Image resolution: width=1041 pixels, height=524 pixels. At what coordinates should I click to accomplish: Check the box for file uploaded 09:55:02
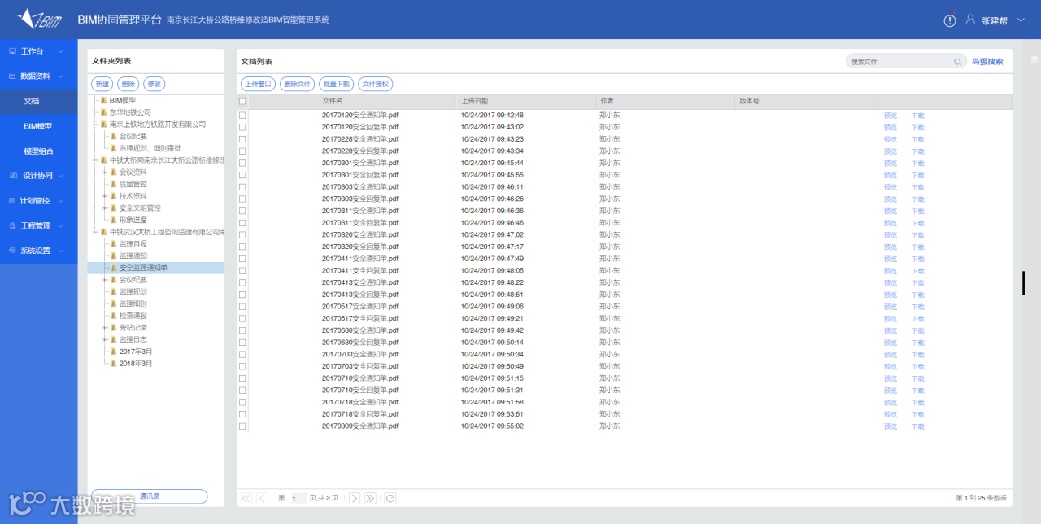point(242,426)
